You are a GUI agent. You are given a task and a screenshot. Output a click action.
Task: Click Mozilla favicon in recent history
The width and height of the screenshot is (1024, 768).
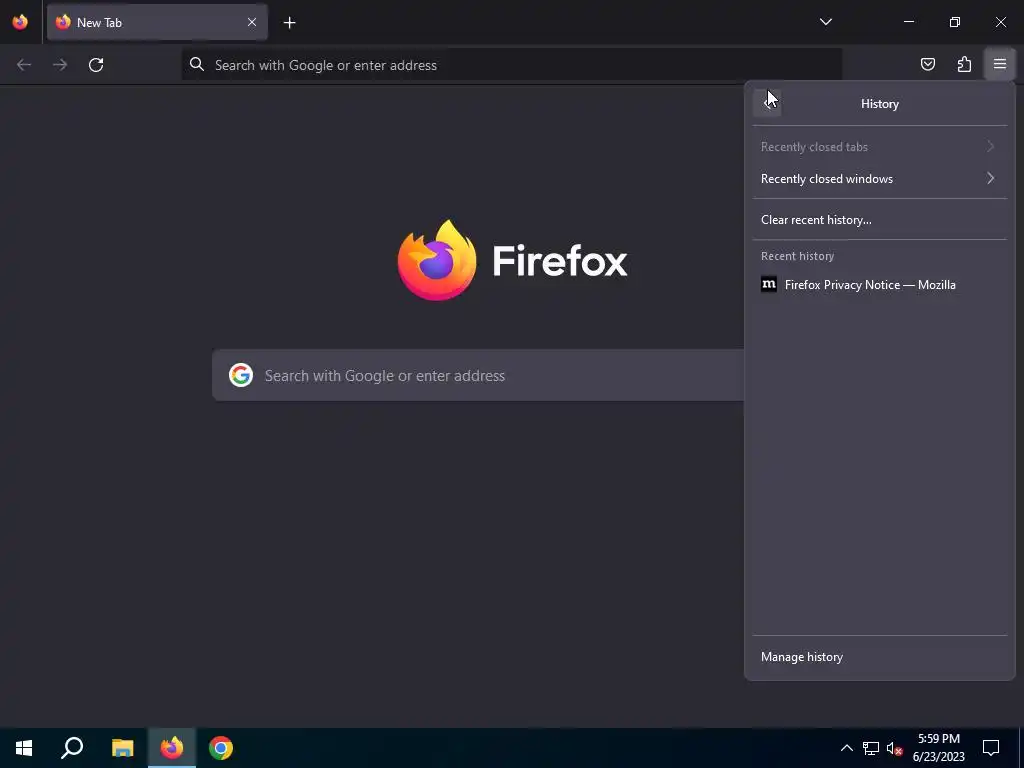tap(769, 285)
